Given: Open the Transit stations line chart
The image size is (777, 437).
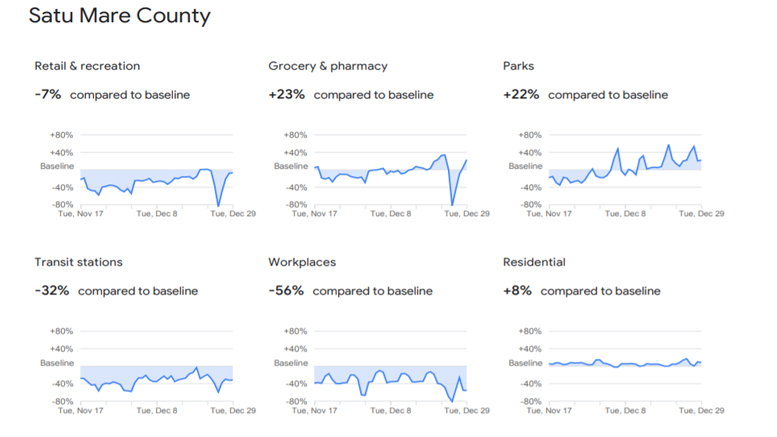Looking at the screenshot, I should coord(156,366).
